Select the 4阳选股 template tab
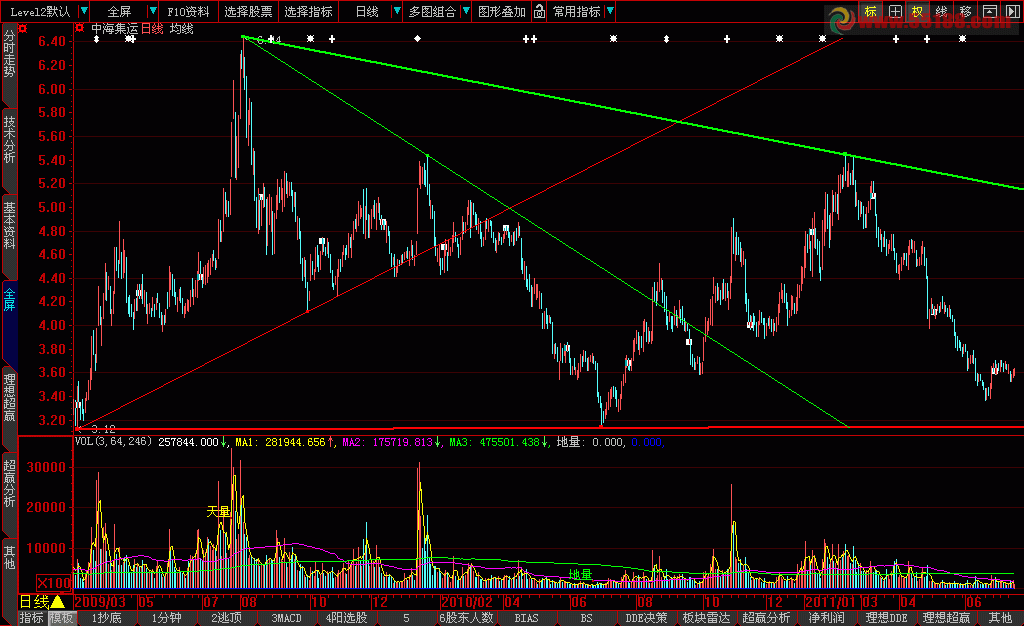The image size is (1024, 626). [x=347, y=618]
